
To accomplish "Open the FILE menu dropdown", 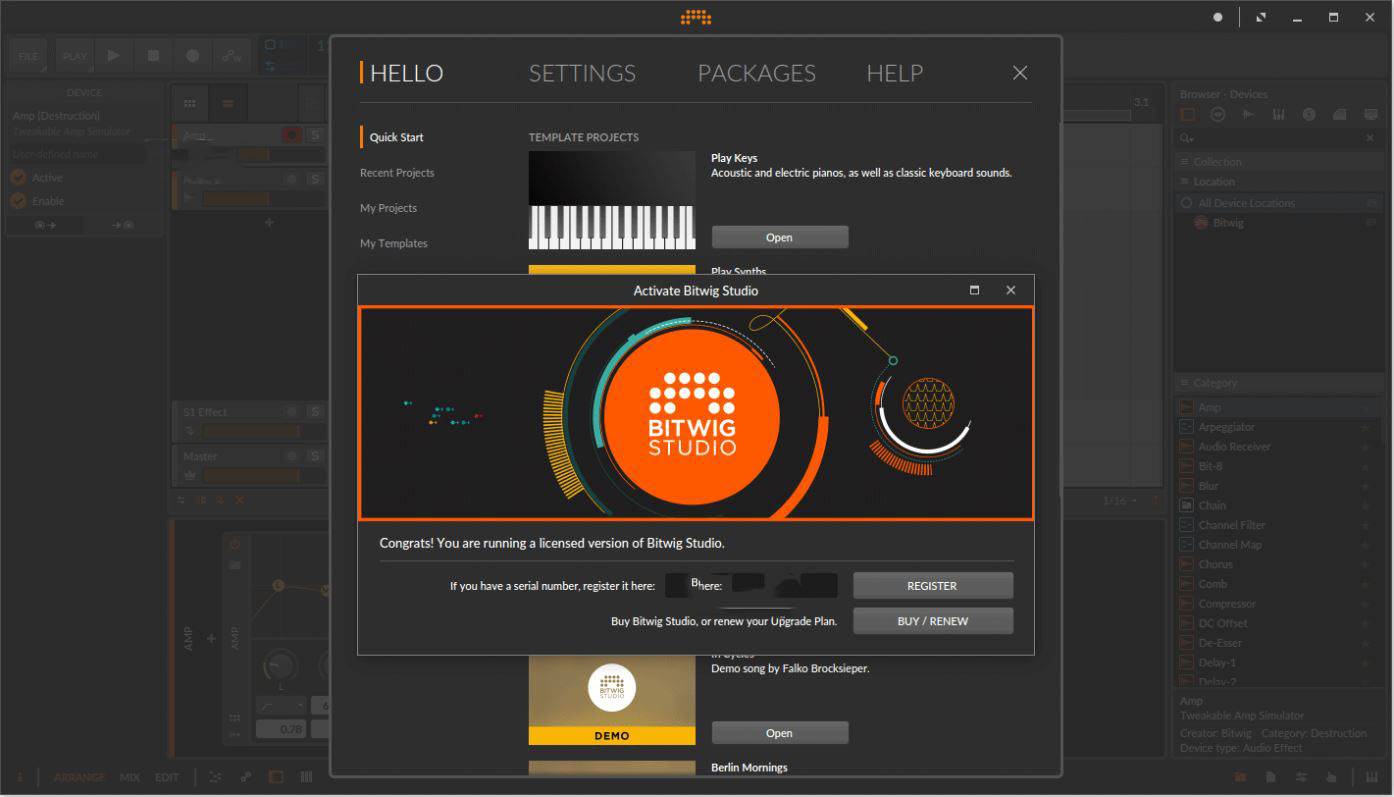I will pyautogui.click(x=27, y=56).
